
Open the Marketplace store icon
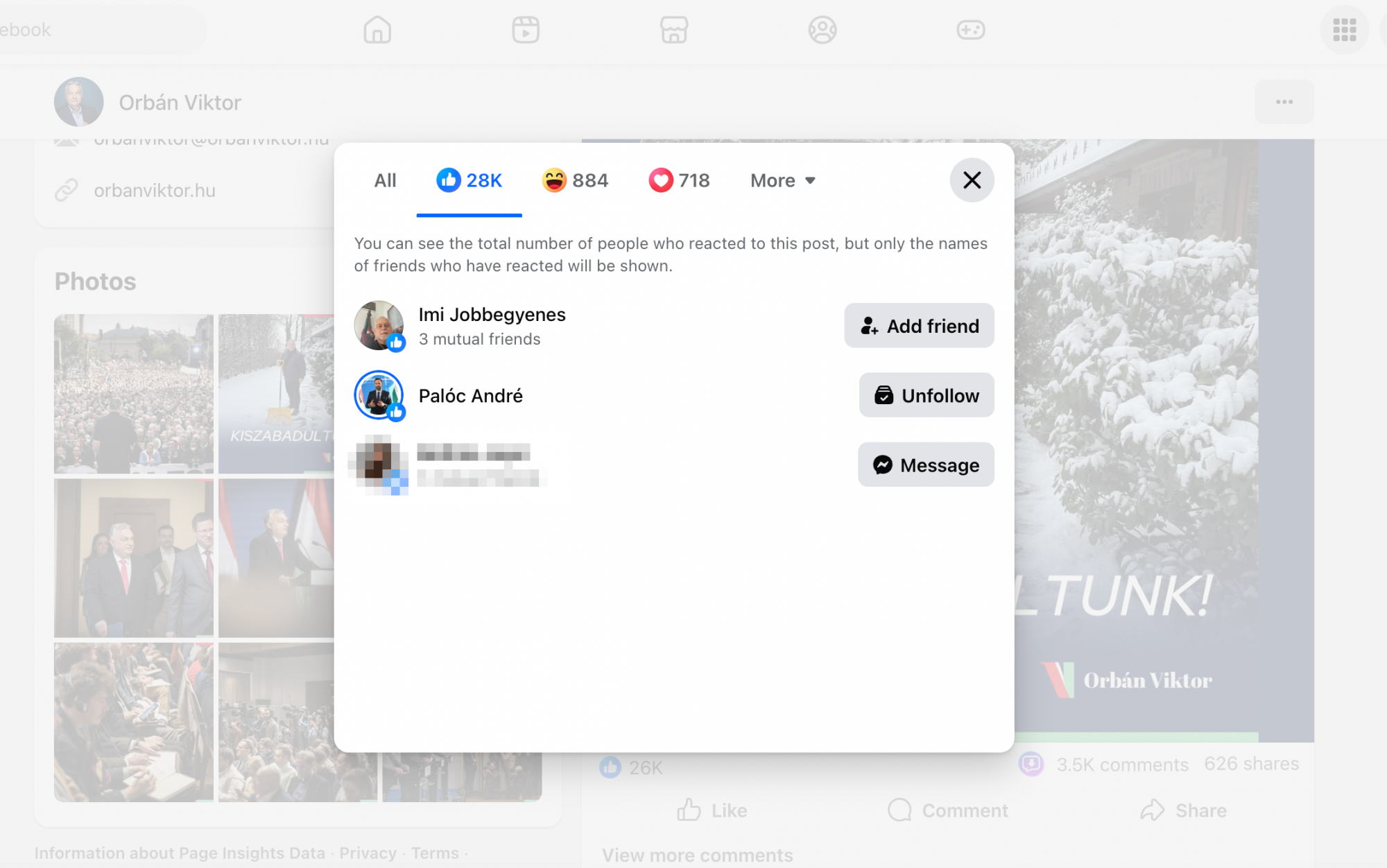673,30
